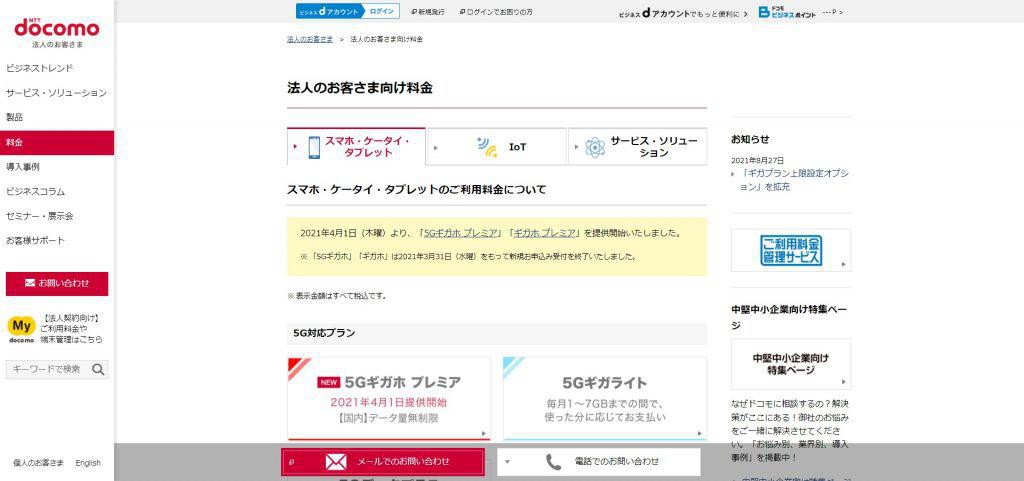
Task: Click the envelope icon in mail inquiry button
Action: point(336,461)
